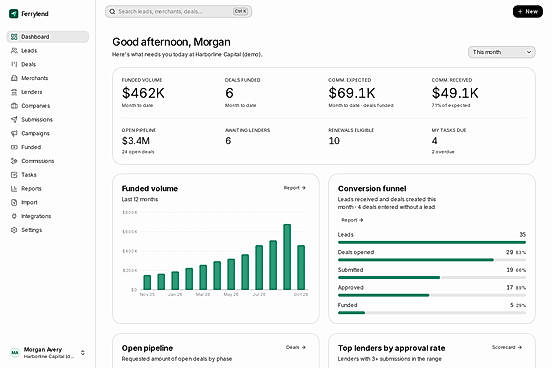Viewport: 552px width, 368px height.
Task: Click the $49.1K comm. received value
Action: pyautogui.click(x=455, y=93)
